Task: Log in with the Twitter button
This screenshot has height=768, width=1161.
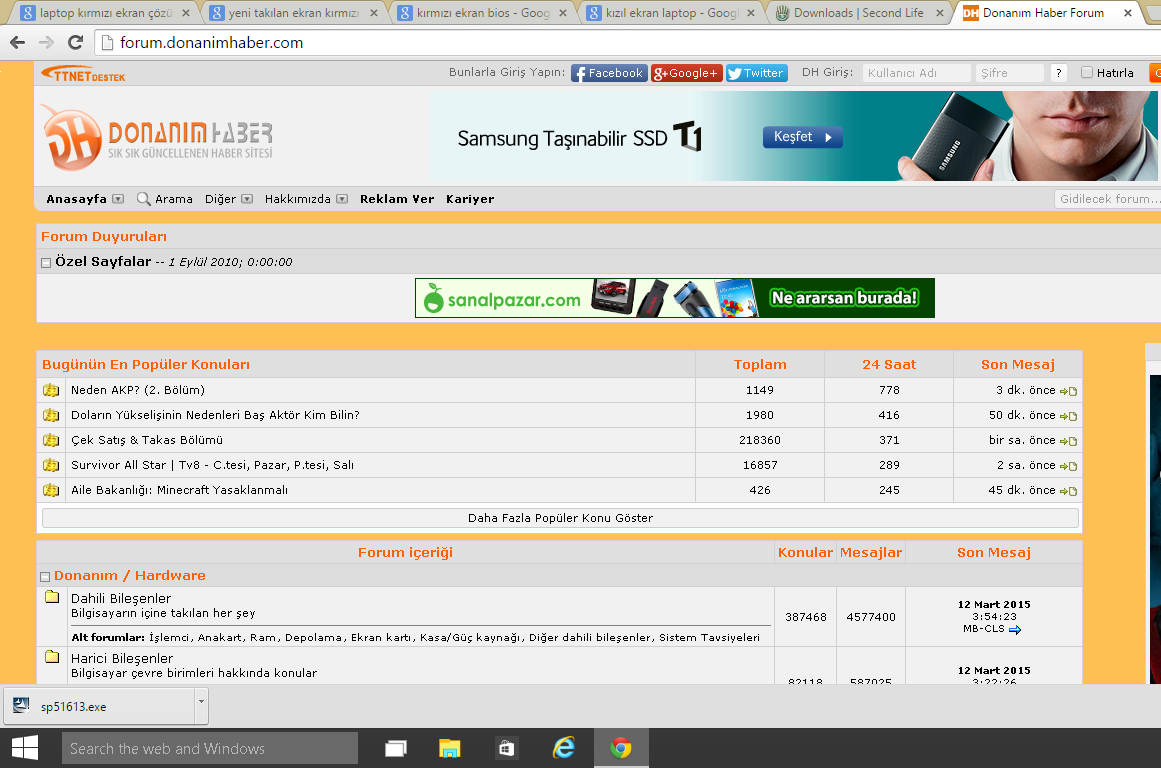Action: click(756, 73)
